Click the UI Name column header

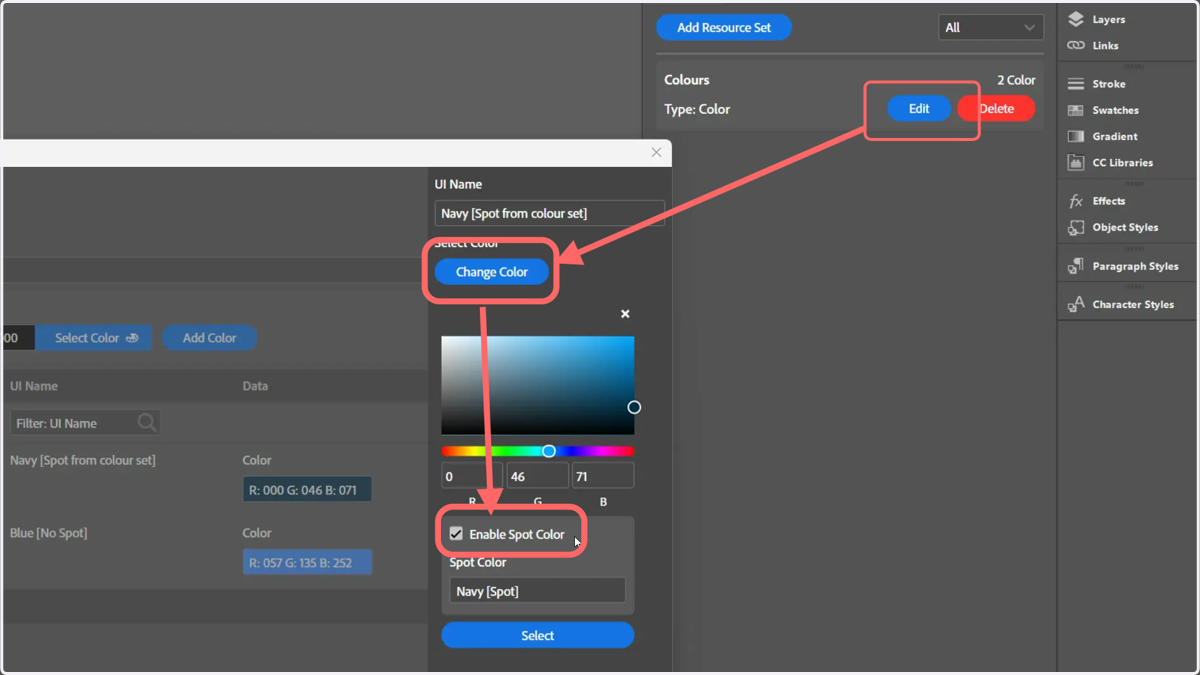(x=34, y=386)
